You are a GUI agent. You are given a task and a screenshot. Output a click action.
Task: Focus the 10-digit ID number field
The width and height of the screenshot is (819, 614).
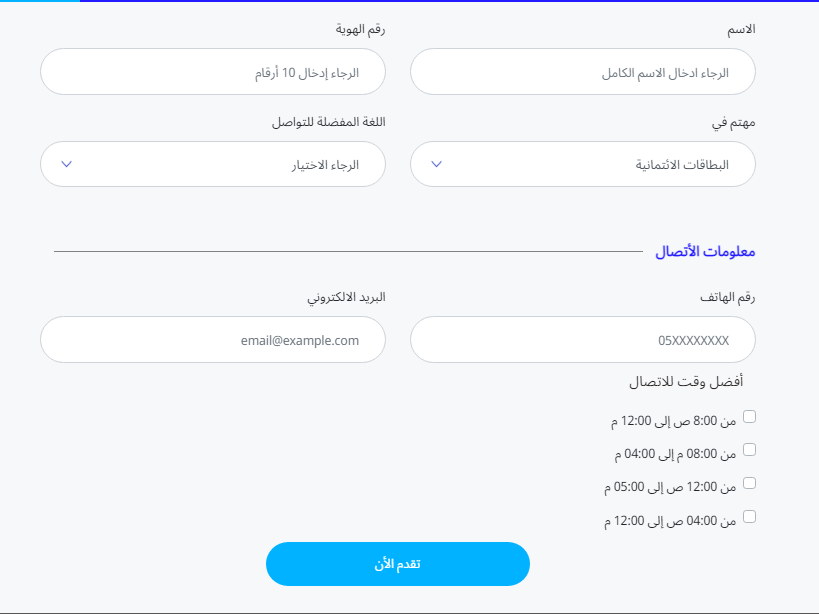tap(213, 72)
